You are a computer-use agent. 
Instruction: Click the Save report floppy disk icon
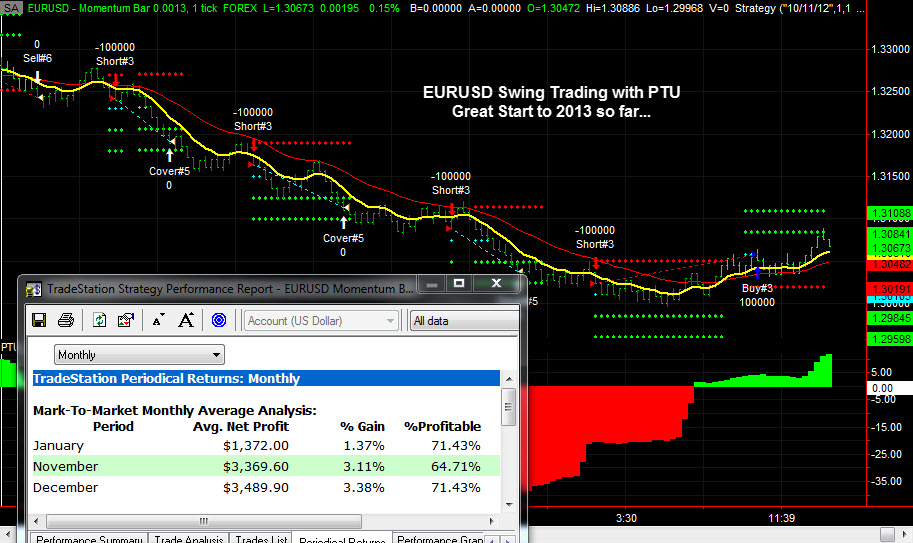click(40, 321)
